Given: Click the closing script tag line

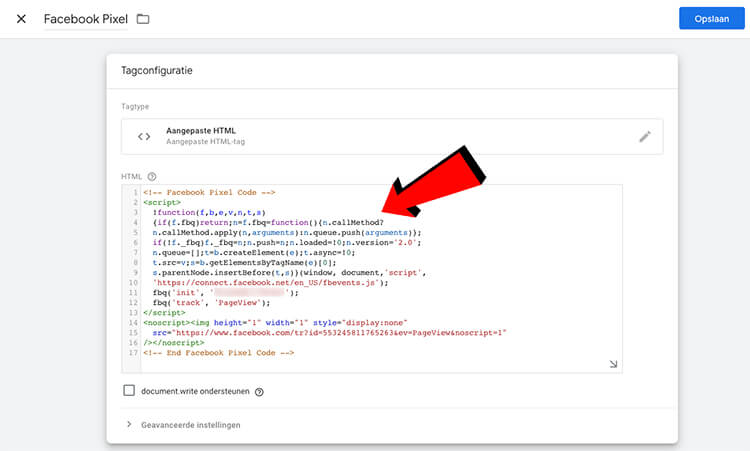Looking at the screenshot, I should [164, 313].
